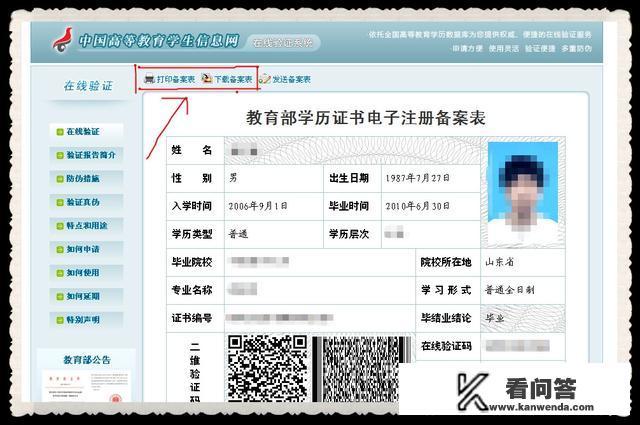Click the 姓名 label cell
Viewport: 640px width, 425px height.
point(196,150)
